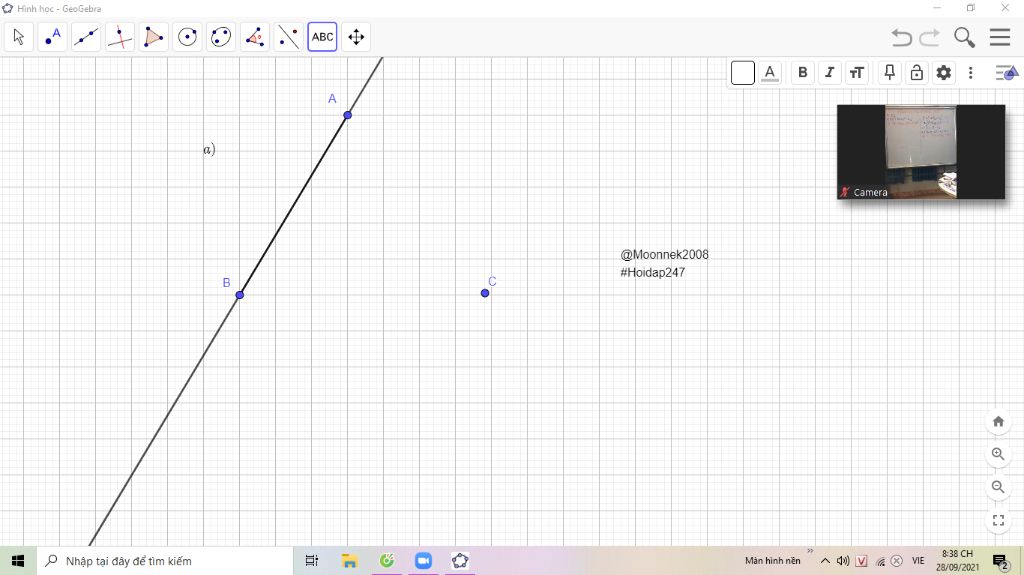This screenshot has width=1024, height=575.
Task: Open the Windows Start menu
Action: point(18,561)
